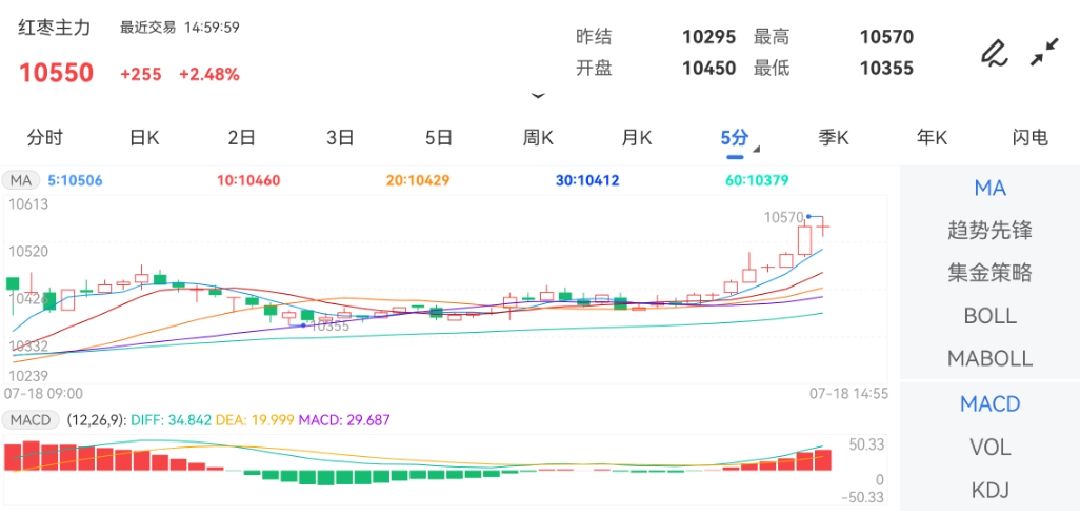Click the current price 10550

point(56,72)
